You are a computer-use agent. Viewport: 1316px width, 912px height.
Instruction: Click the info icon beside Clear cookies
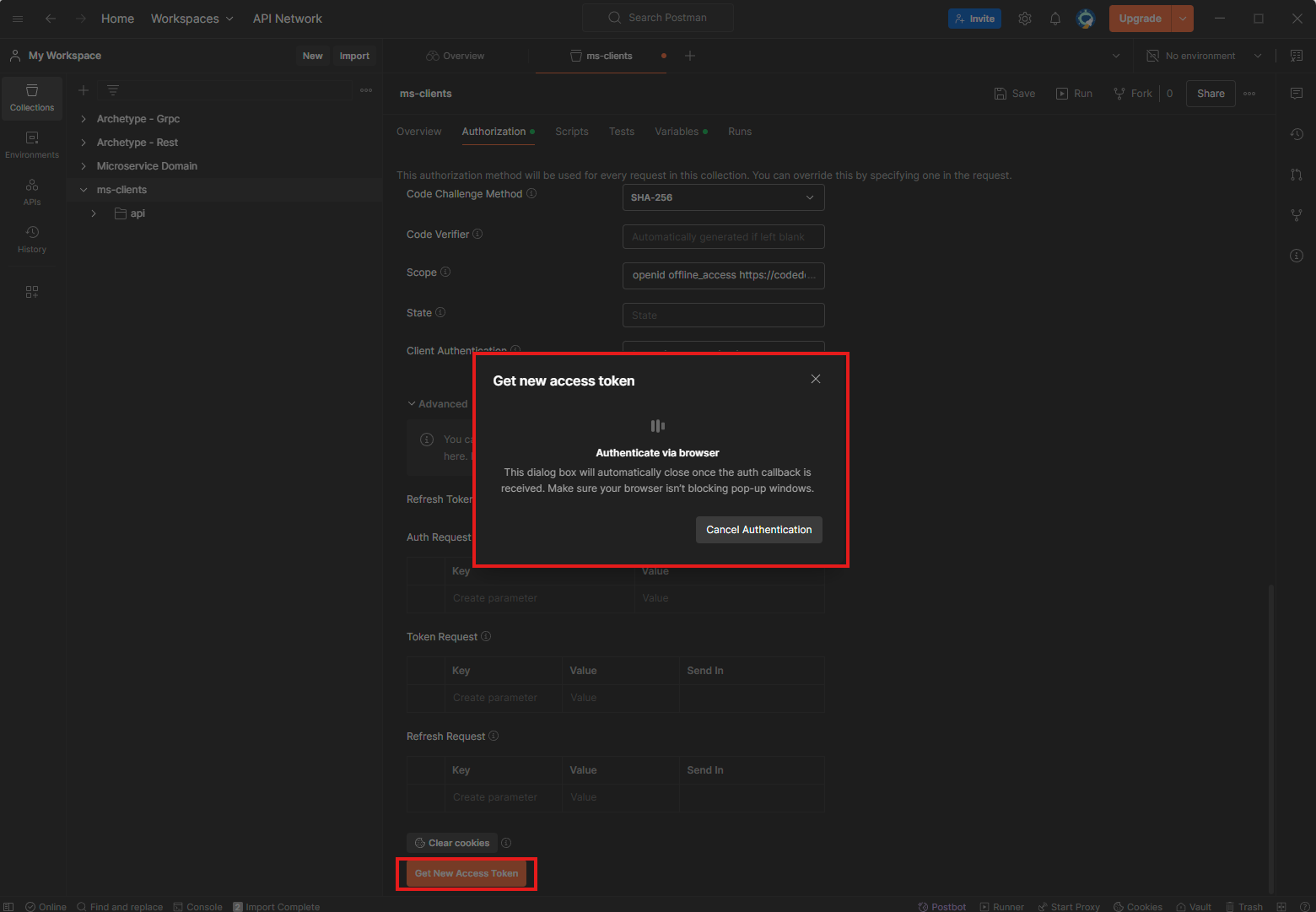pyautogui.click(x=506, y=843)
